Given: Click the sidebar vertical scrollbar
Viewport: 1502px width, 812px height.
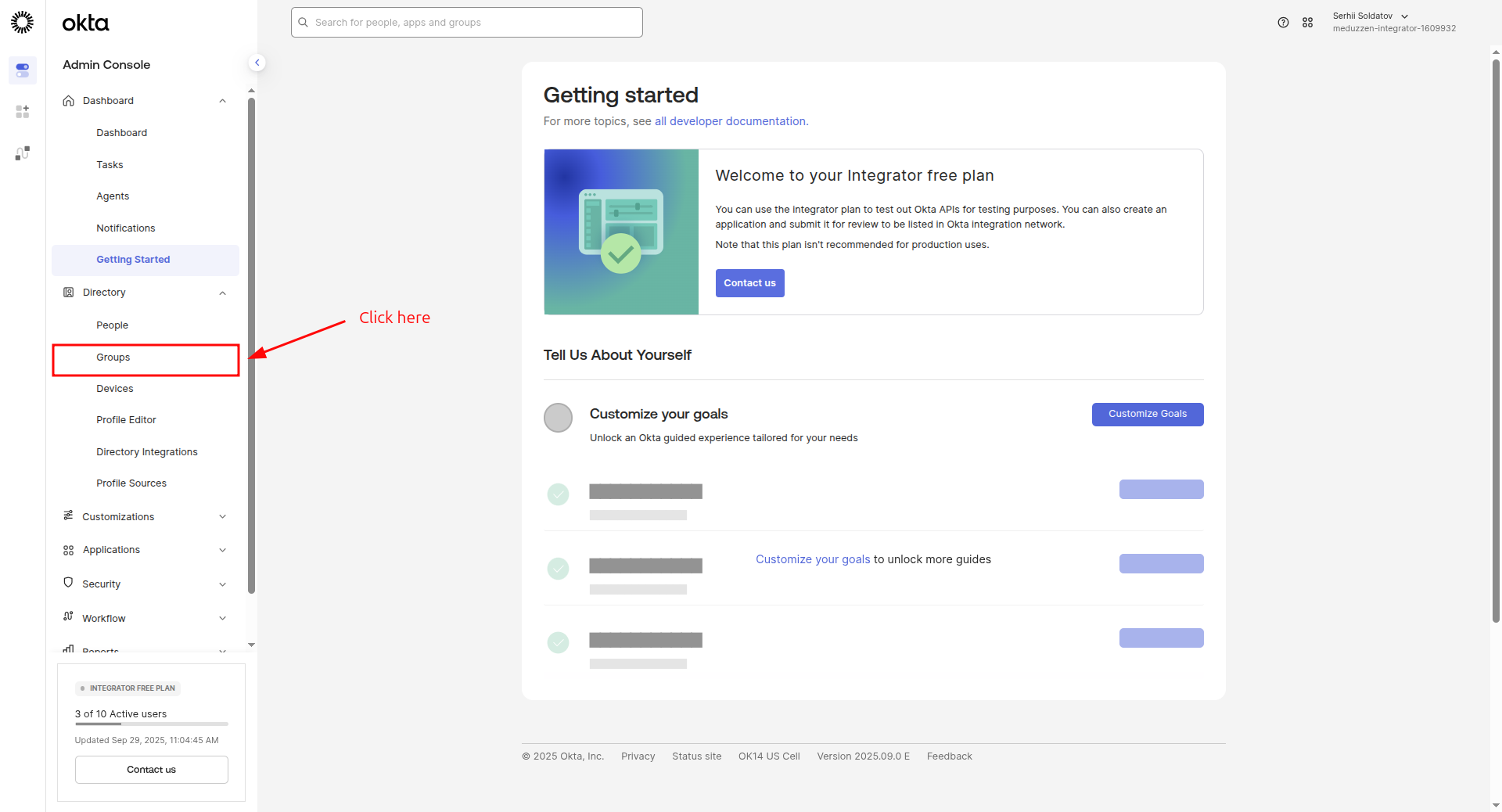Looking at the screenshot, I should tap(251, 344).
